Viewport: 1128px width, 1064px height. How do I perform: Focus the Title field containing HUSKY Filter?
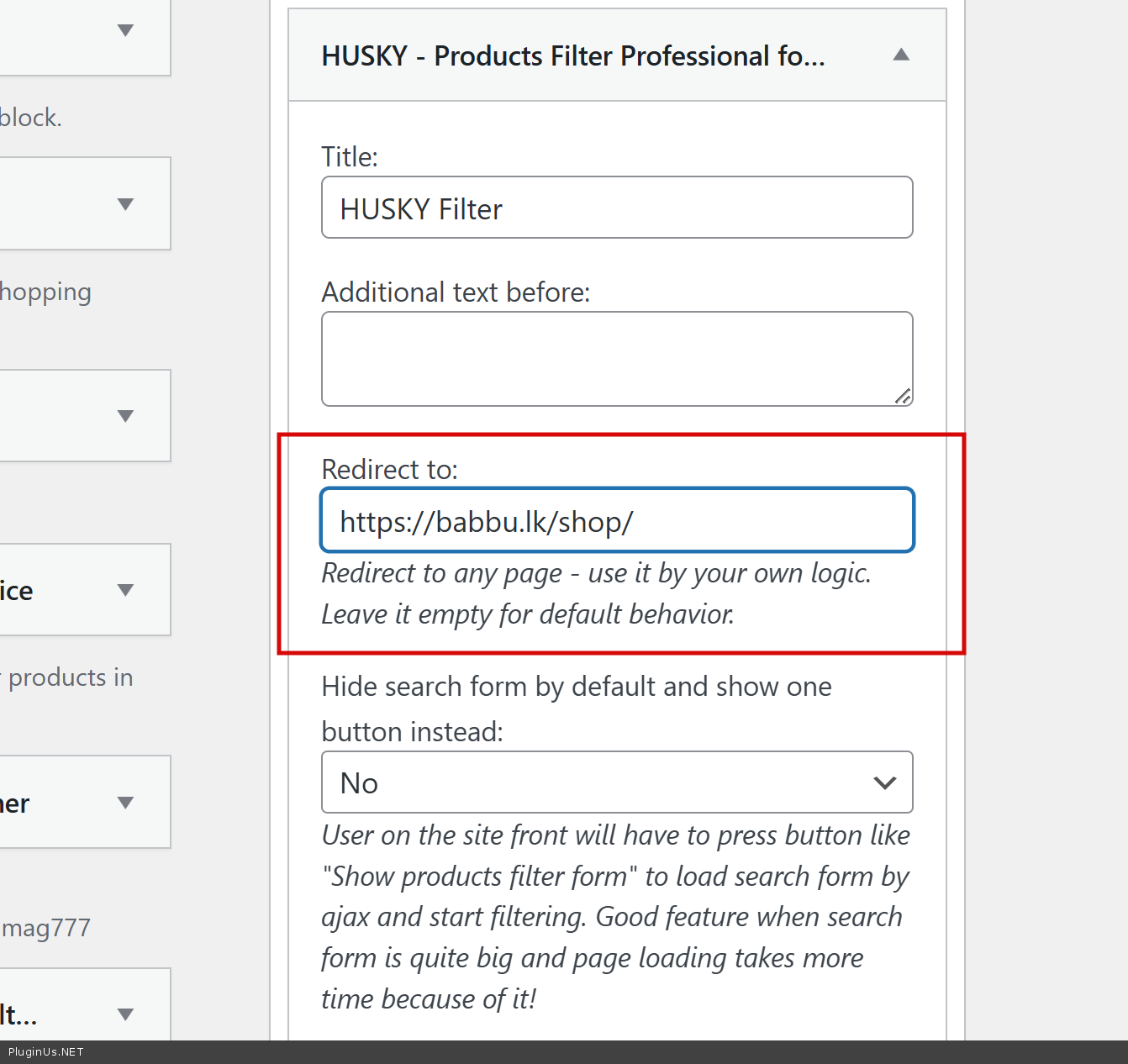[616, 208]
